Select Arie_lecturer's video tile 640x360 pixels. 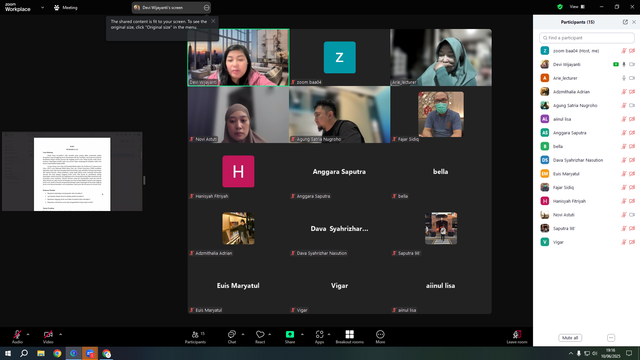441,57
